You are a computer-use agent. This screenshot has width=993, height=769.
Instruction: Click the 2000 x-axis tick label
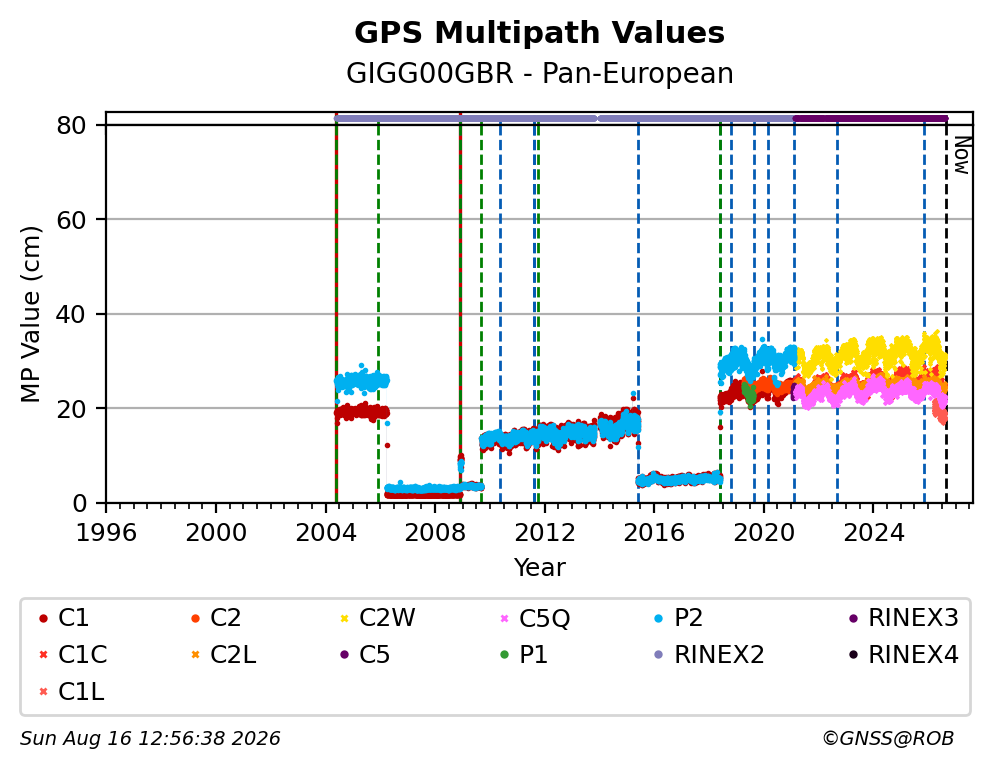click(216, 533)
